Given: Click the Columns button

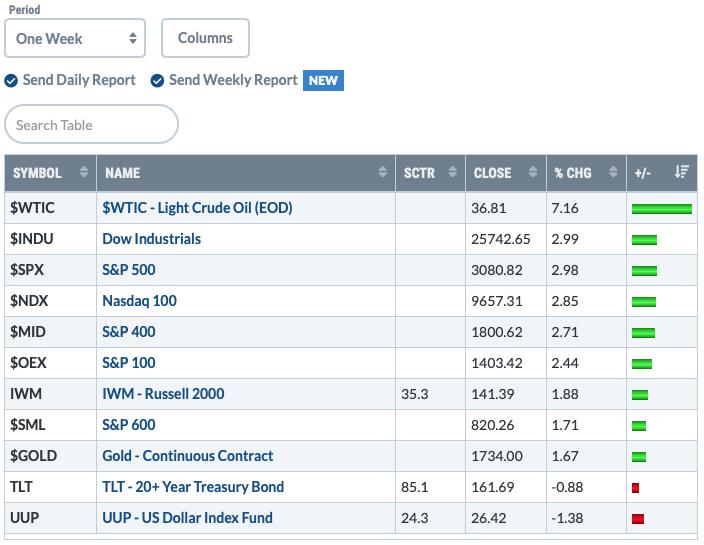Looking at the screenshot, I should (x=205, y=38).
